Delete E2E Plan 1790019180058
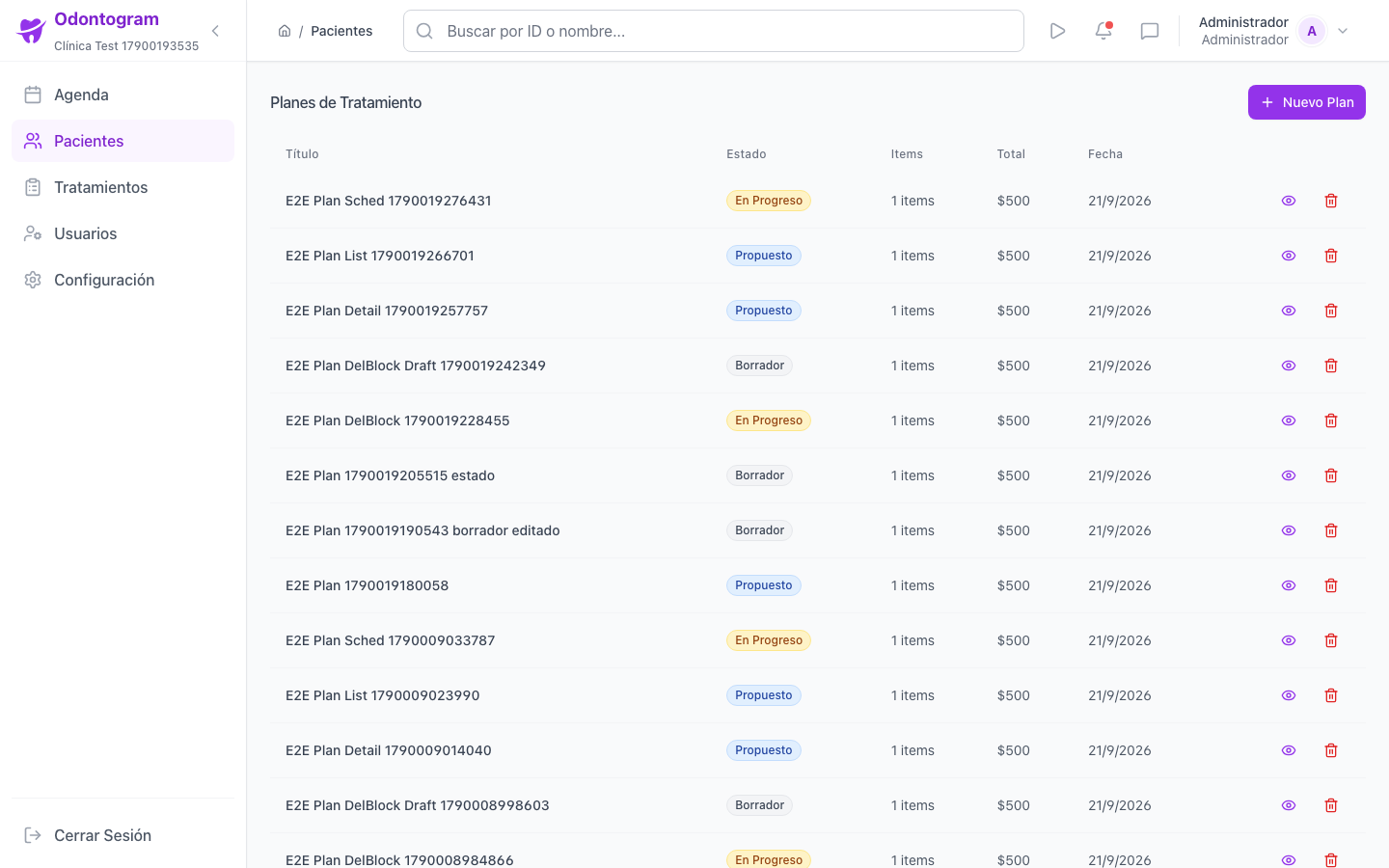Screen dimensions: 1389x868 pos(1331,585)
